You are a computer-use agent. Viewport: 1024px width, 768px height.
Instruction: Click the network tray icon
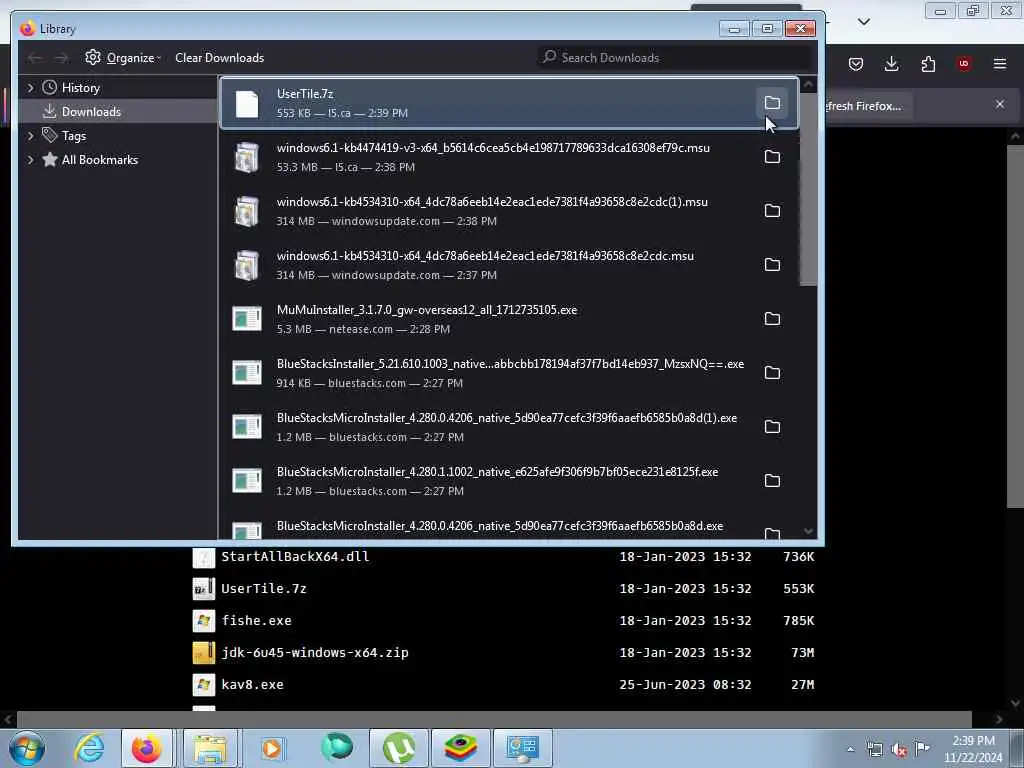click(x=874, y=750)
